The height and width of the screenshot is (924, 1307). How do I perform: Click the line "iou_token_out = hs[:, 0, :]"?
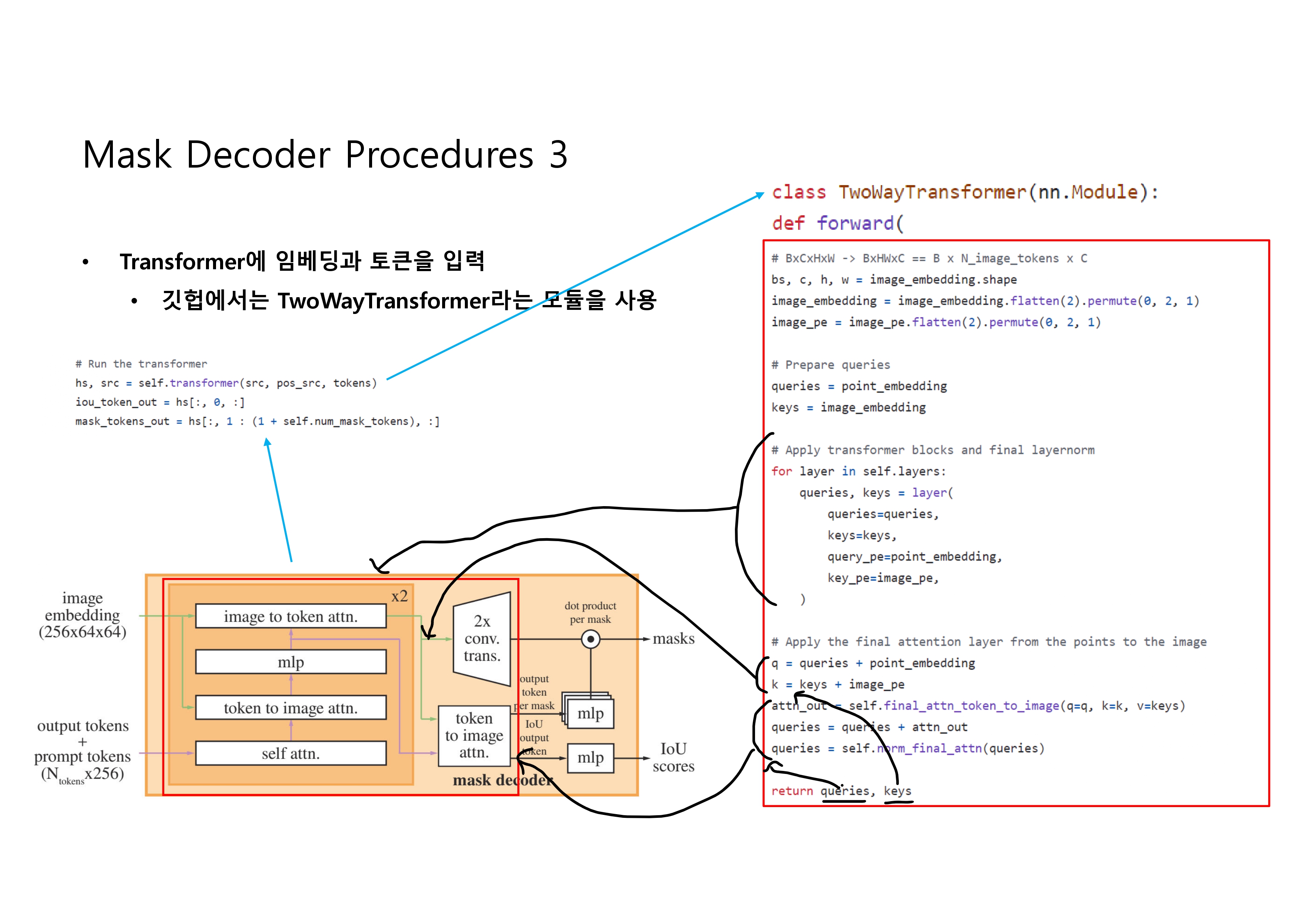pos(160,402)
